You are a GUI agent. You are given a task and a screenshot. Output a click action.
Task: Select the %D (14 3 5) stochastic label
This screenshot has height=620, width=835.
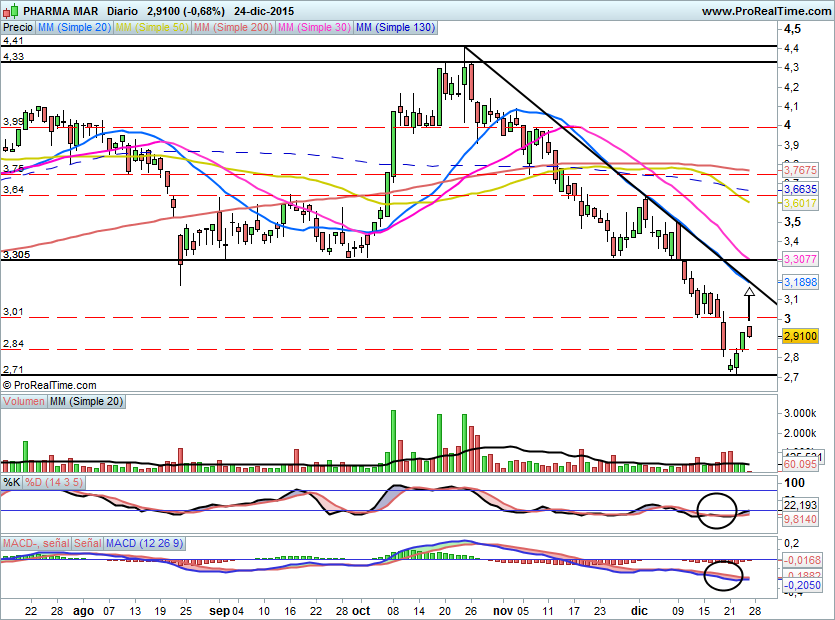coord(54,483)
